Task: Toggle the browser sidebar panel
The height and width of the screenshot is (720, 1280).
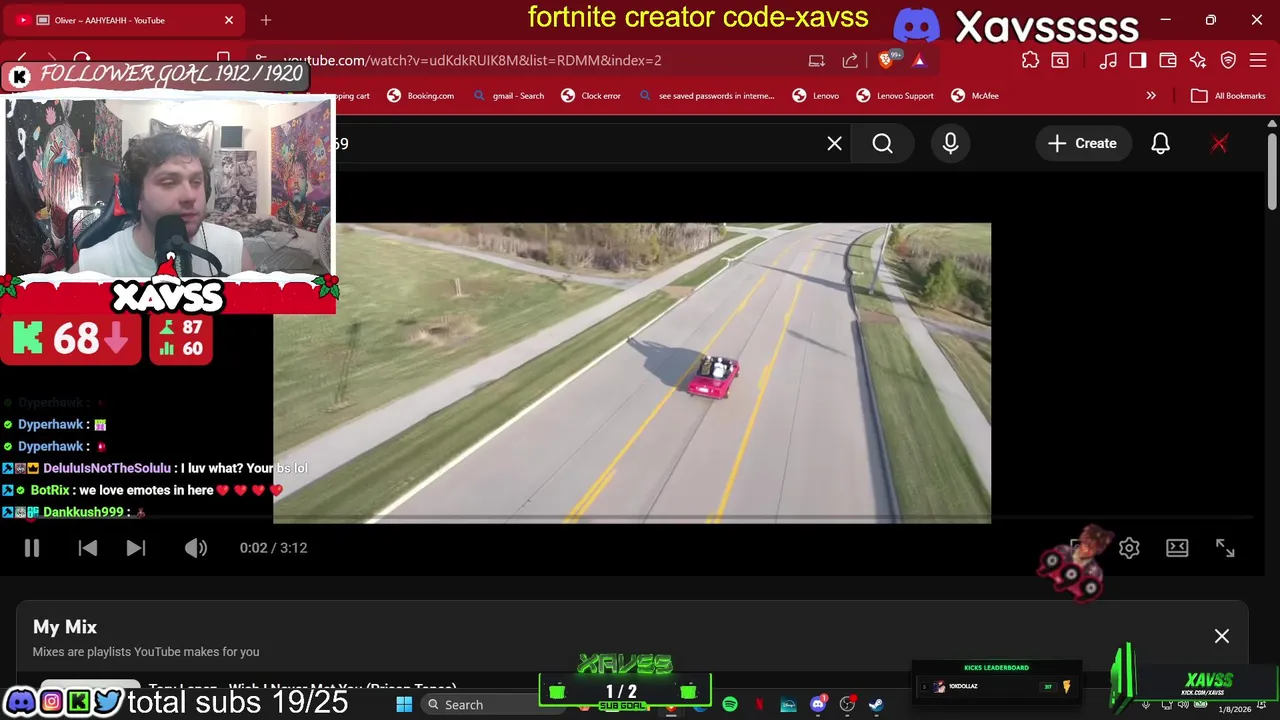Action: (1138, 60)
